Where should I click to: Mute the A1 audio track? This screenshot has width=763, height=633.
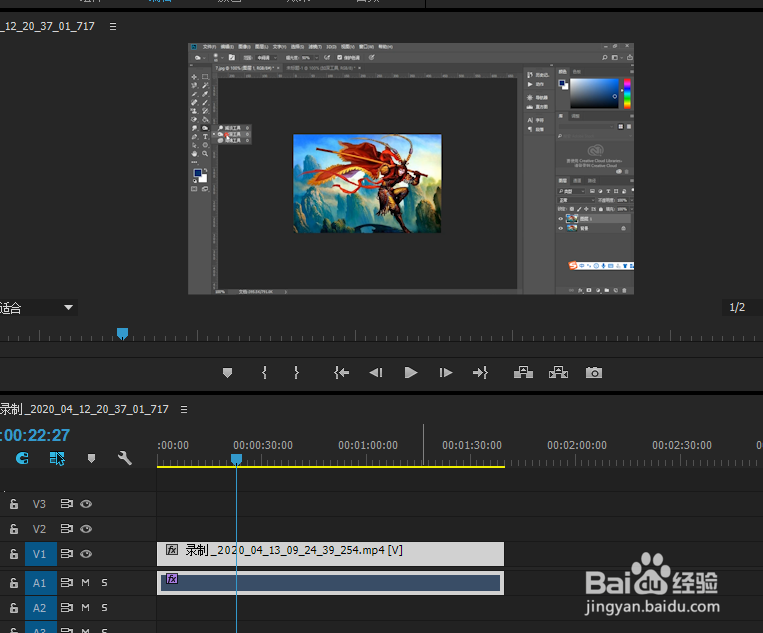[86, 583]
